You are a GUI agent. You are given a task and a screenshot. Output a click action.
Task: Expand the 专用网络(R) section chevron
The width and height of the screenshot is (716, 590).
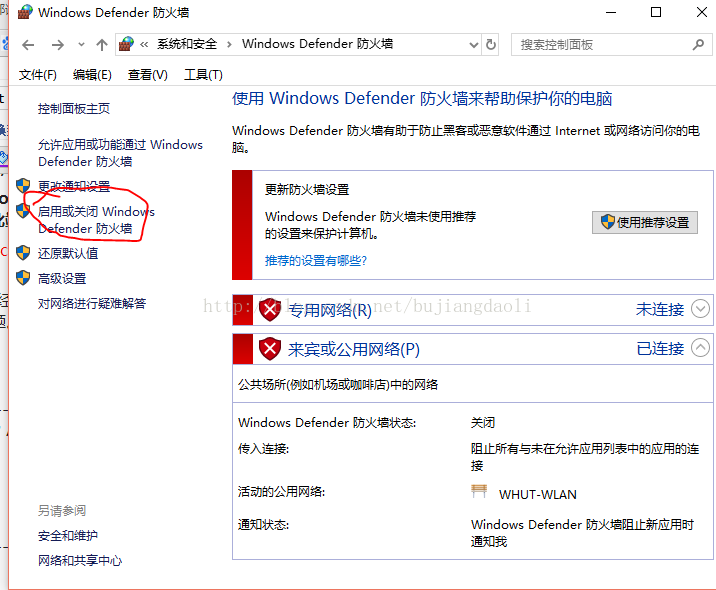click(700, 309)
